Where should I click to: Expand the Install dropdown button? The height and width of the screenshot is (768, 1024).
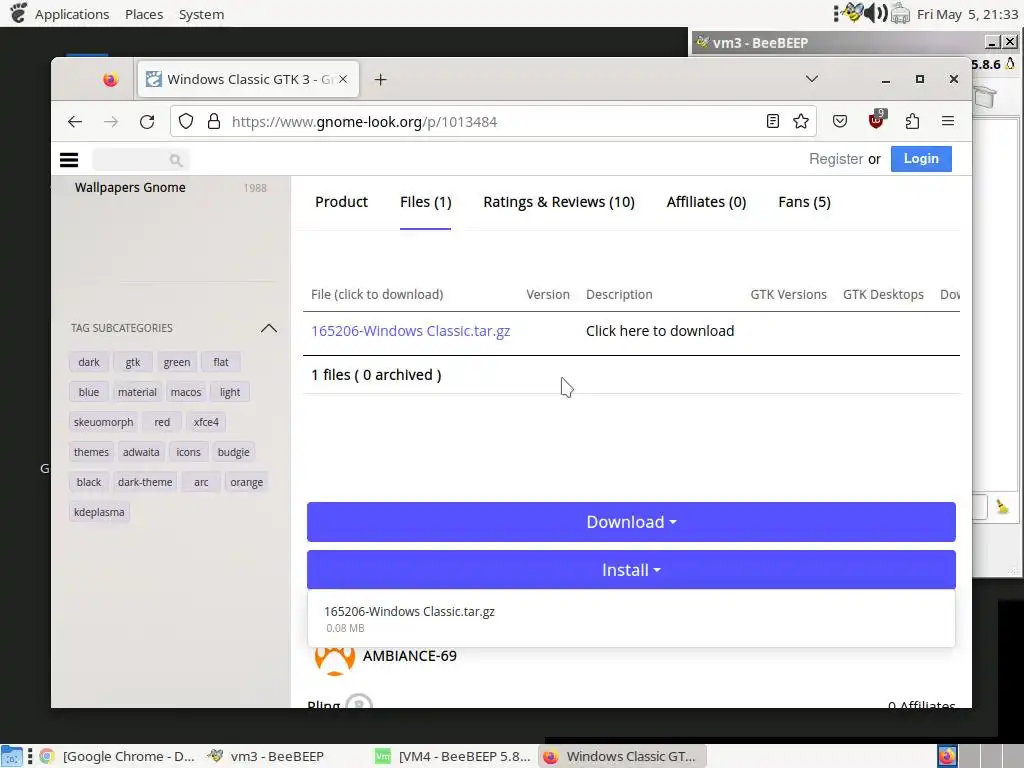click(x=631, y=570)
